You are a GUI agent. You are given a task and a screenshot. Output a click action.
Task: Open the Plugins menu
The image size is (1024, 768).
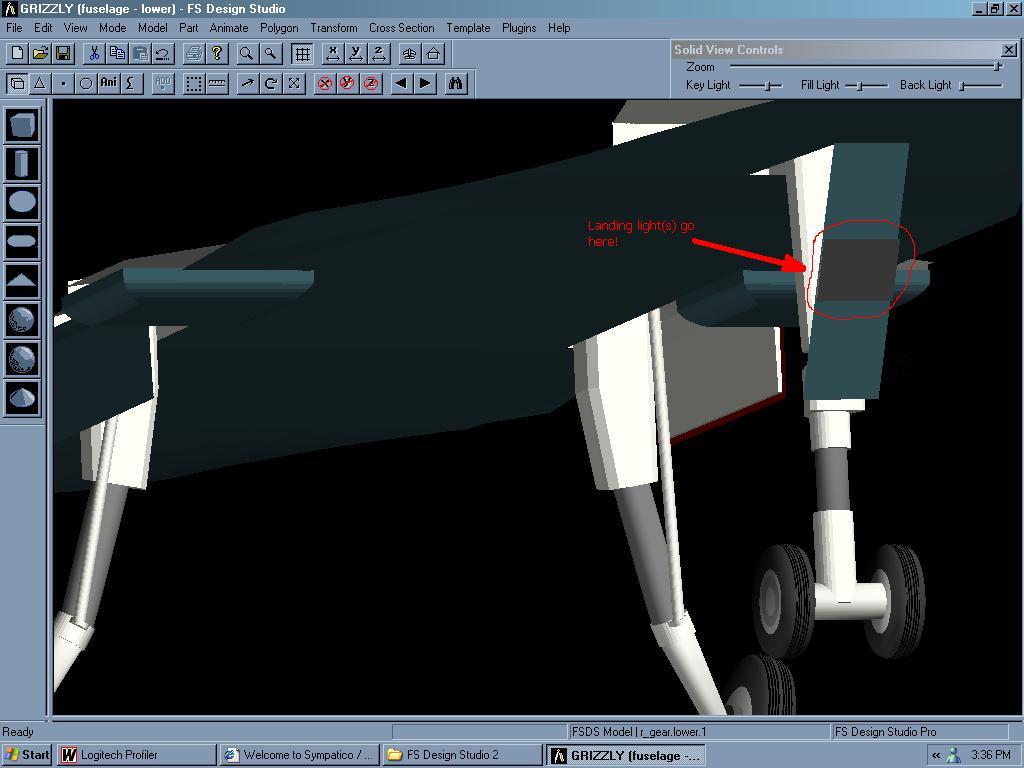coord(518,28)
